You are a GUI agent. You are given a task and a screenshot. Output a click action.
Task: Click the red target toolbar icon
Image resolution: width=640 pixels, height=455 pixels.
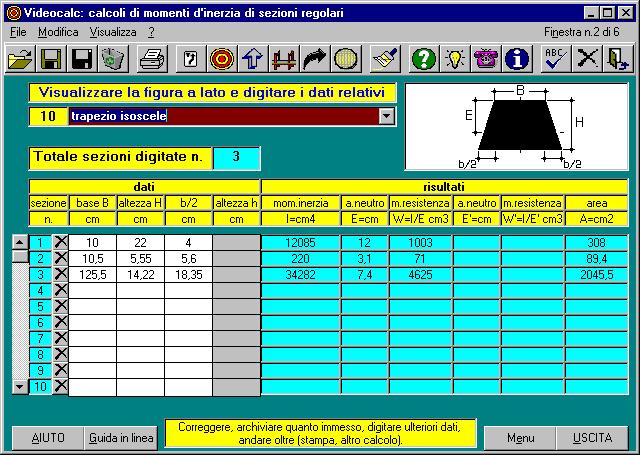(x=222, y=59)
